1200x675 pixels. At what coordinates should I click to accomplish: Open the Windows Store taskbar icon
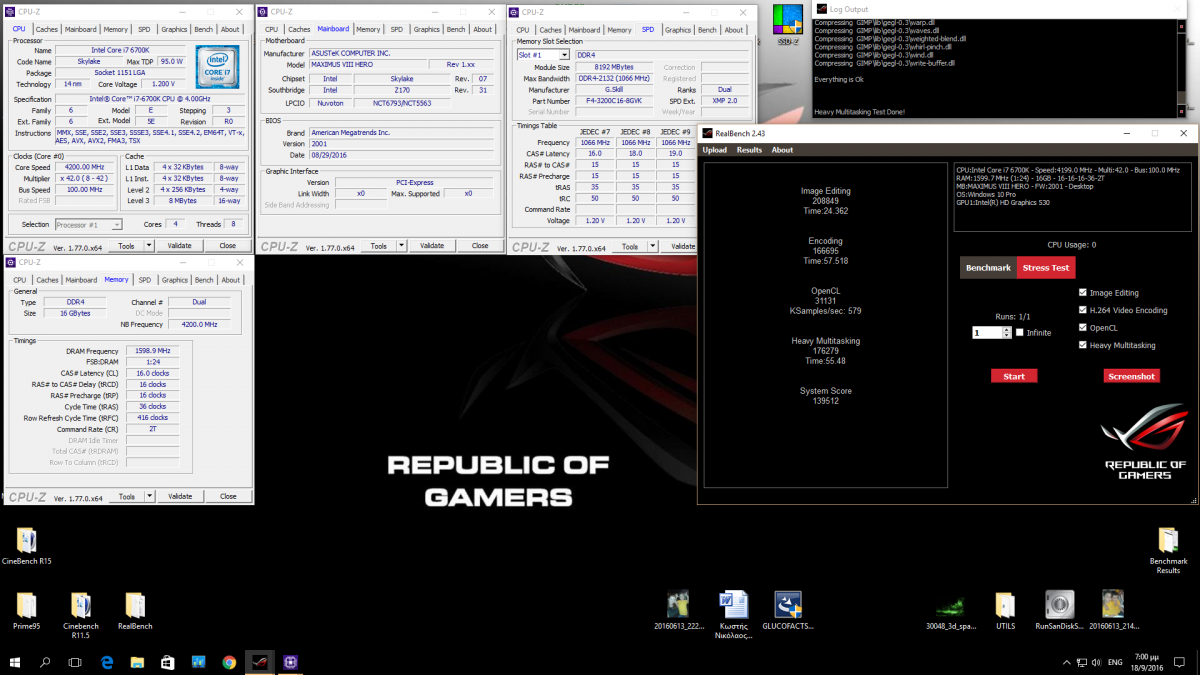[168, 662]
